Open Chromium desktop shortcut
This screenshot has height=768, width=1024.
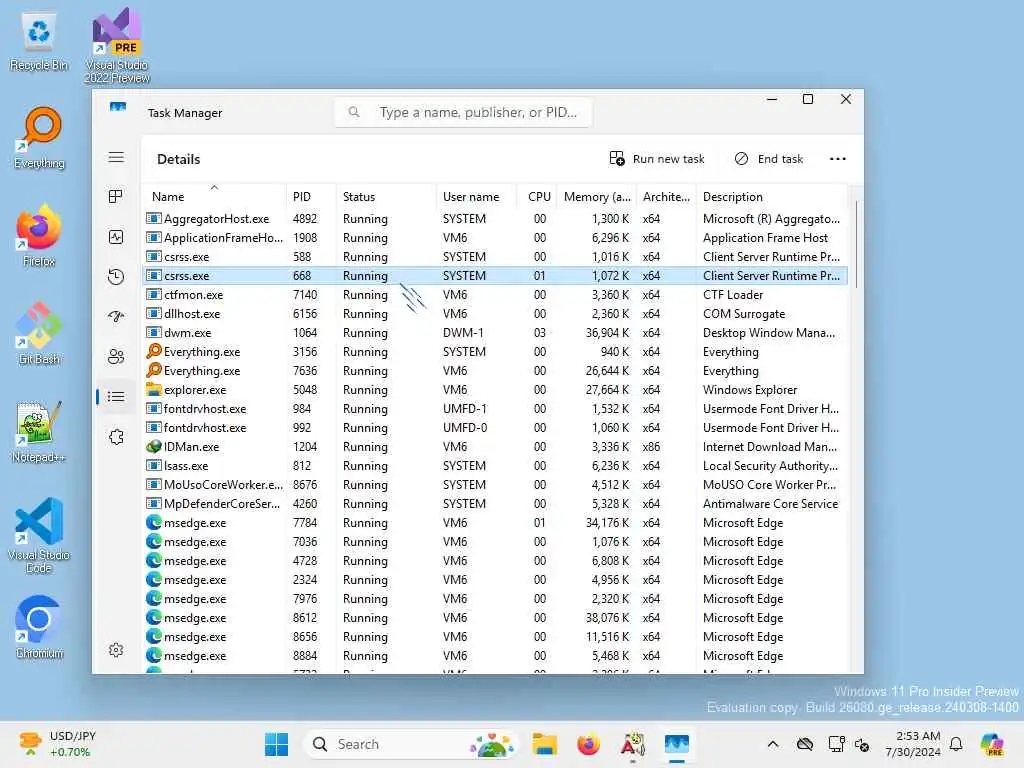39,628
